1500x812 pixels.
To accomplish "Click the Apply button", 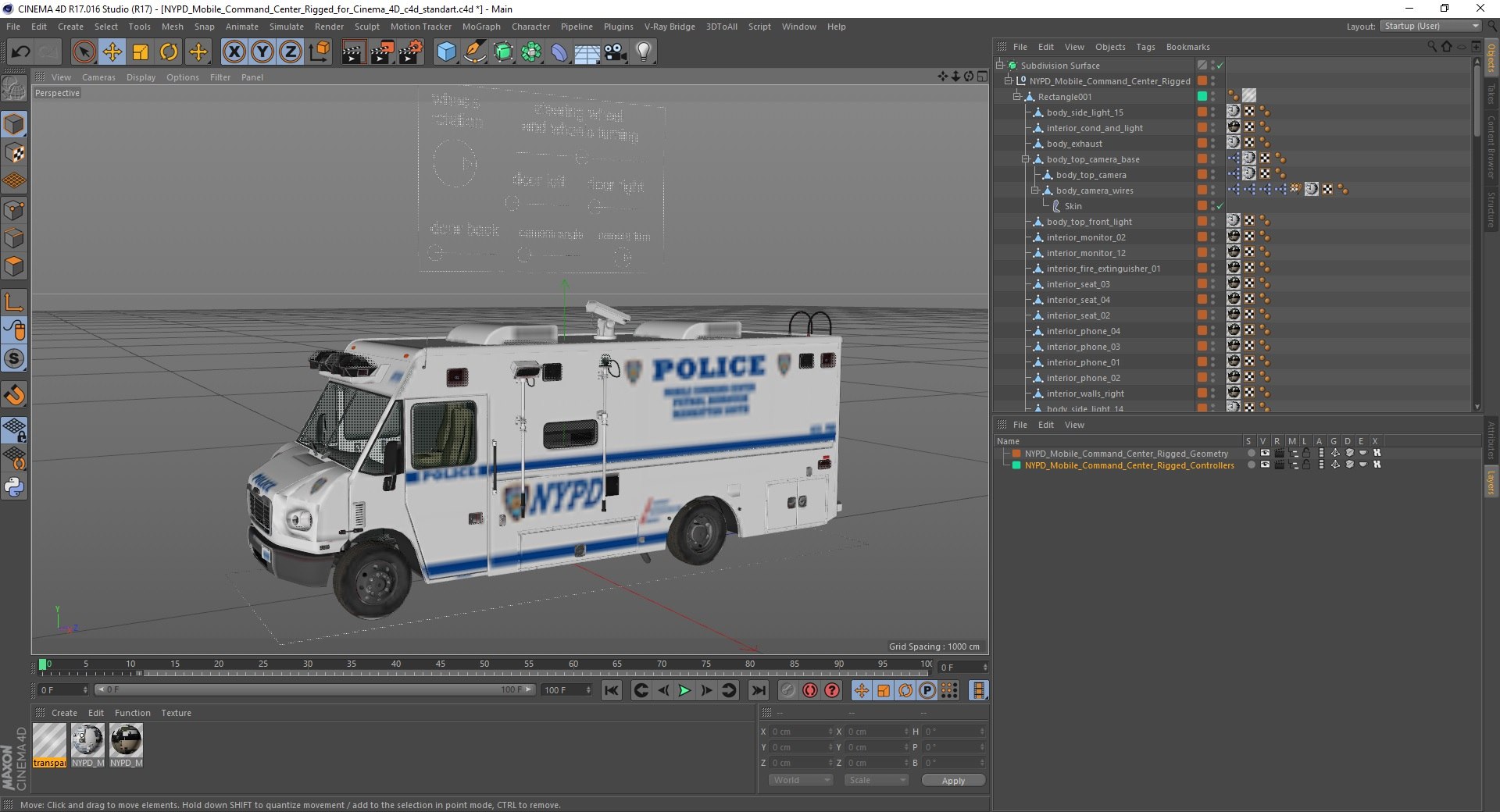I will click(x=953, y=780).
